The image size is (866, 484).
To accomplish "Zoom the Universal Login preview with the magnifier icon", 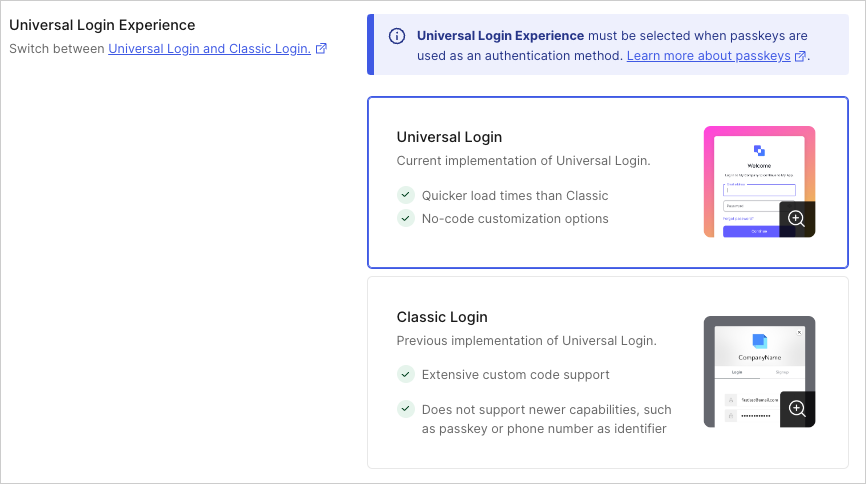I will (796, 219).
